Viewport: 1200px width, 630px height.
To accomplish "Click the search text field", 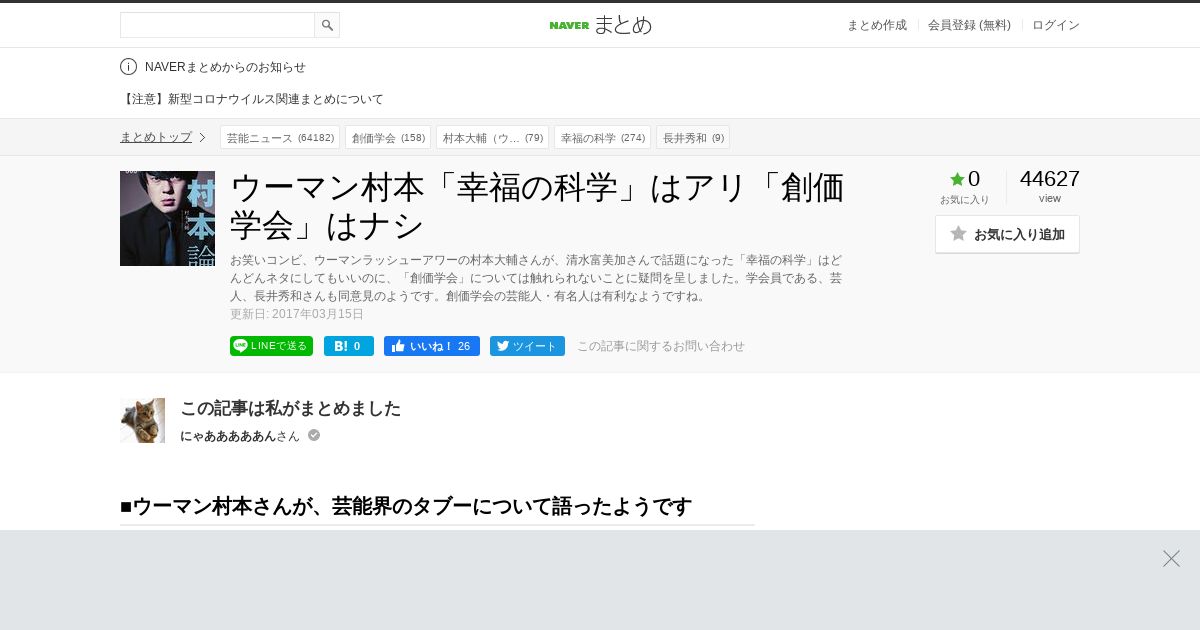I will click(x=217, y=25).
